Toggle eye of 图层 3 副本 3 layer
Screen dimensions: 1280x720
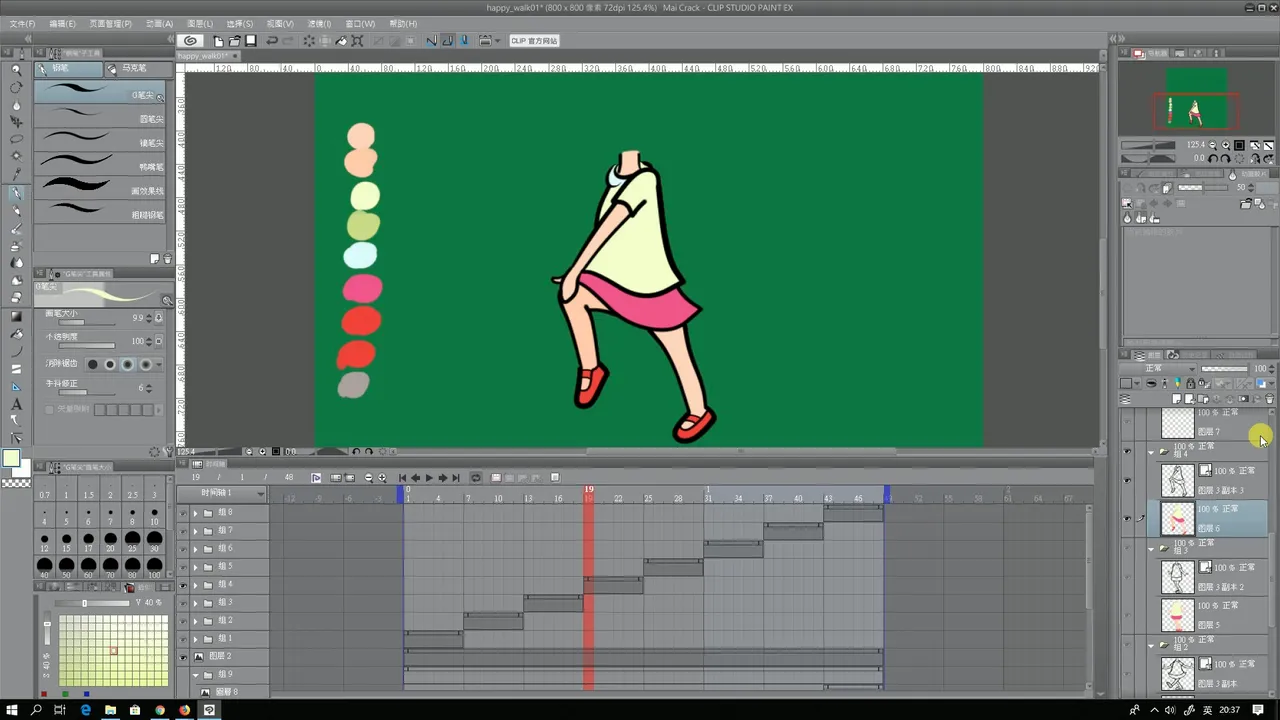click(1127, 480)
